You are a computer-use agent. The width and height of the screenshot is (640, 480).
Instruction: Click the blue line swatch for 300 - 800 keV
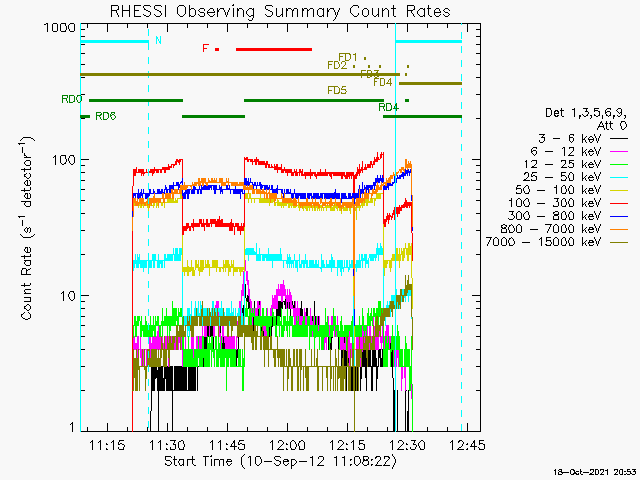[619, 216]
